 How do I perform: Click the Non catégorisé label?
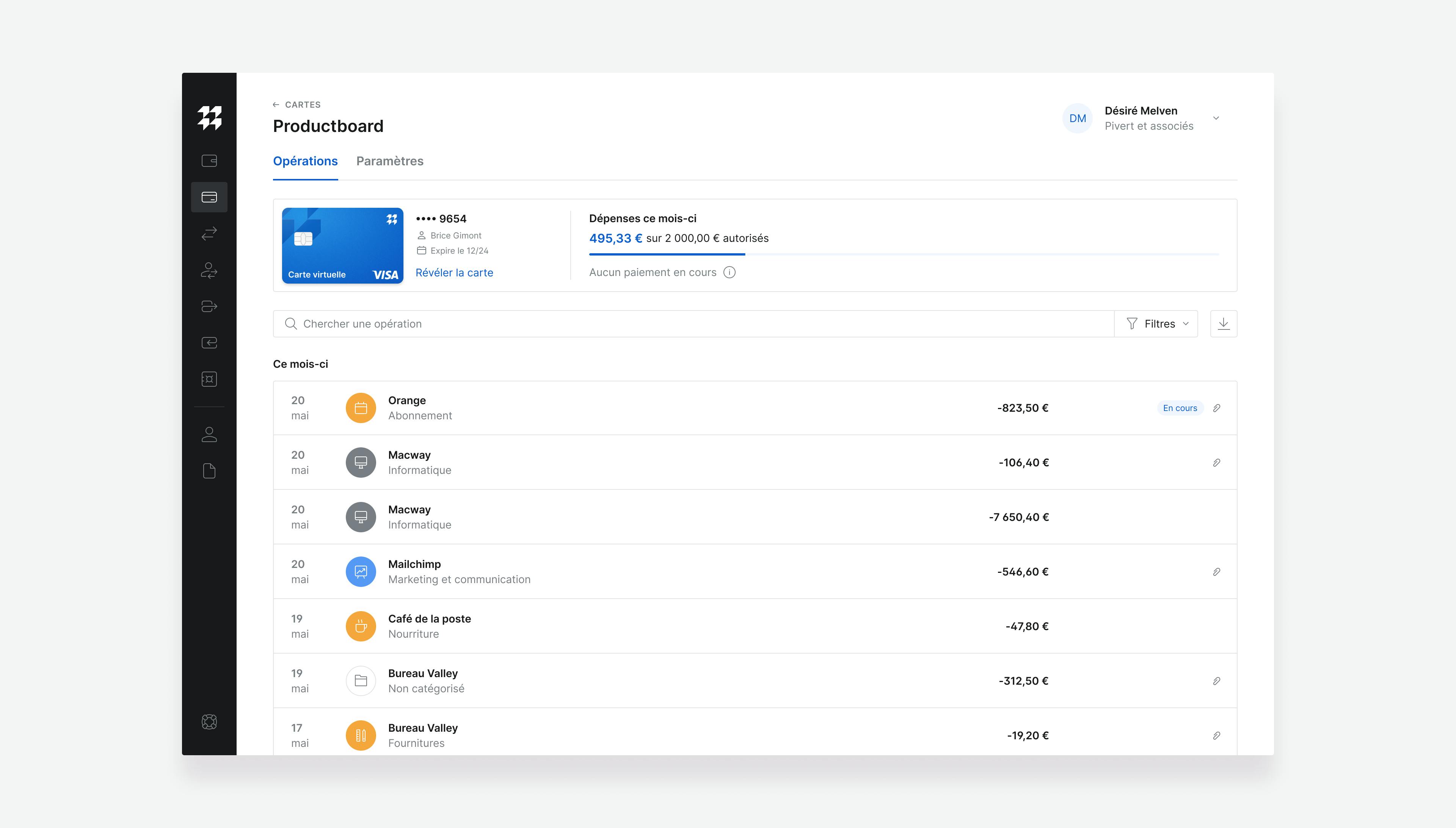coord(426,688)
